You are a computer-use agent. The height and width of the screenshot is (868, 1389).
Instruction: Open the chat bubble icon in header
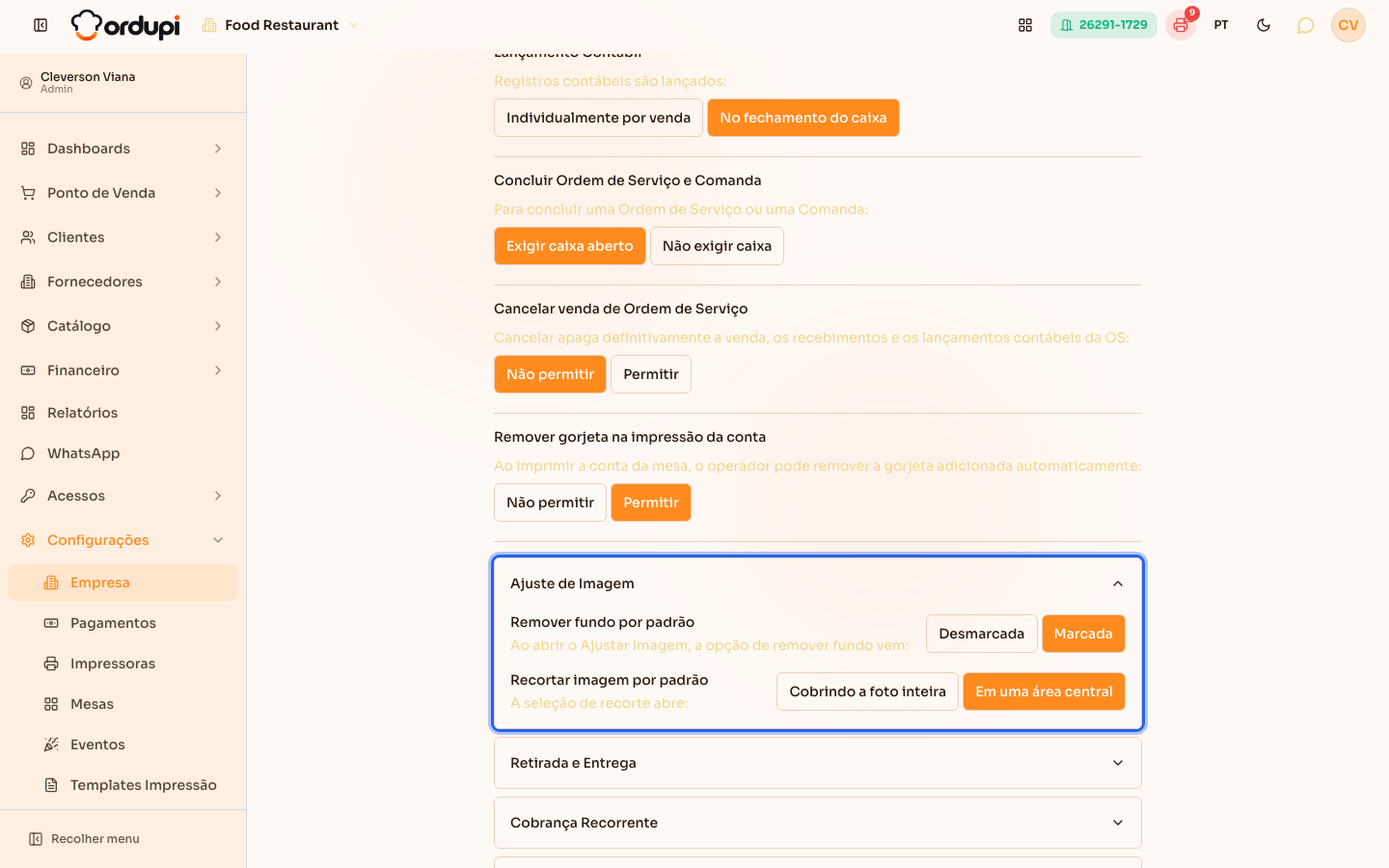click(x=1306, y=25)
